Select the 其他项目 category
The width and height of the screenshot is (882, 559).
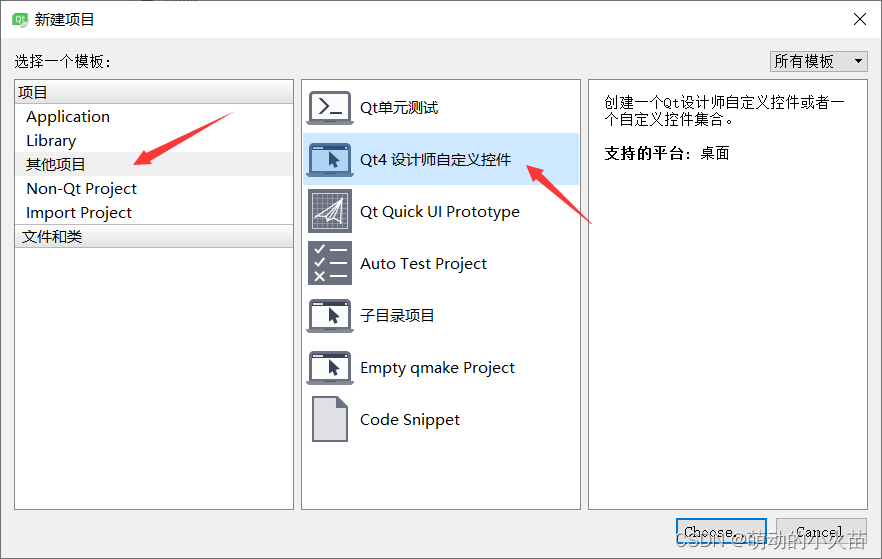(x=154, y=164)
